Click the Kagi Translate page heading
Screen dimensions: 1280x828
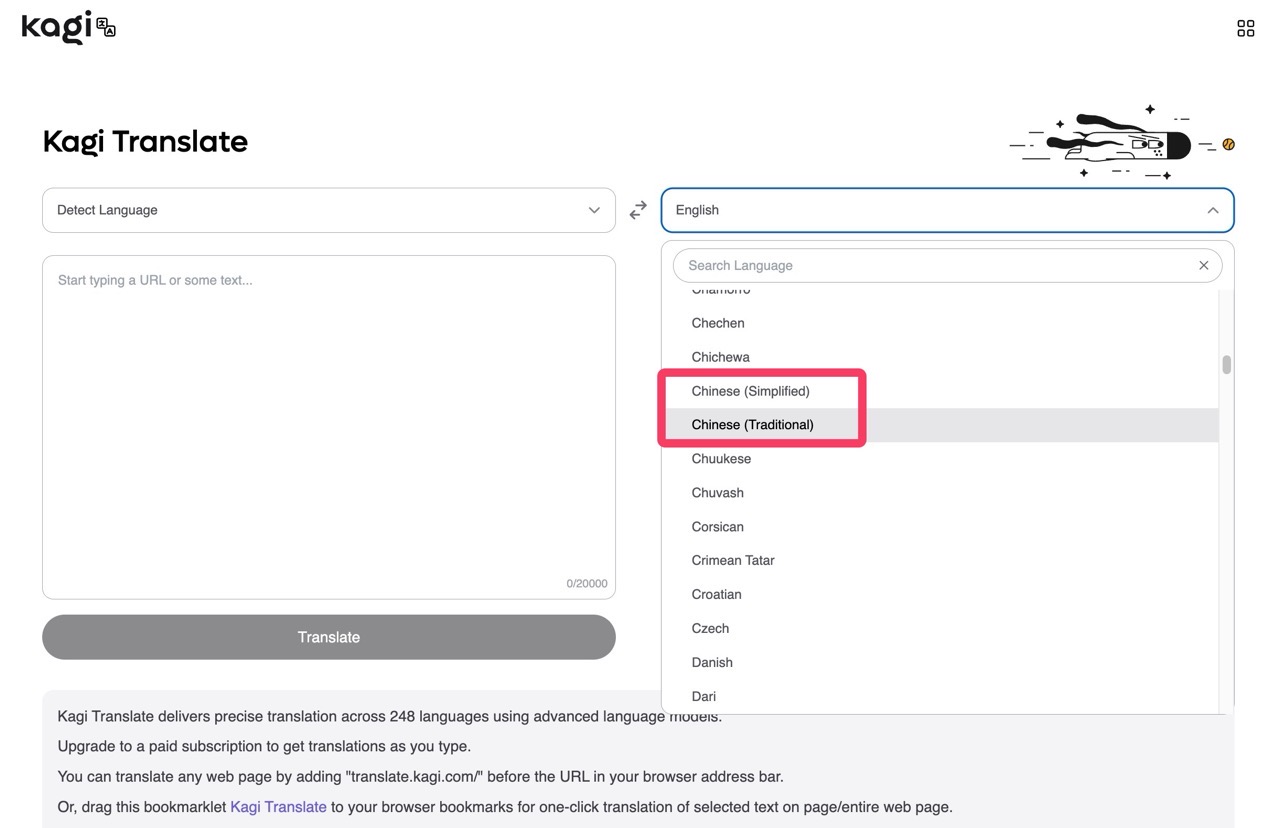(145, 142)
